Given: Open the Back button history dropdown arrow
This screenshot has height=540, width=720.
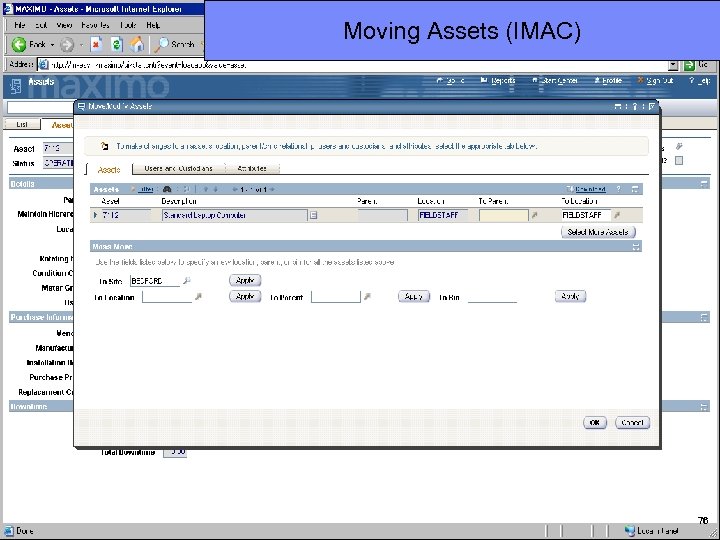Looking at the screenshot, I should (x=52, y=45).
